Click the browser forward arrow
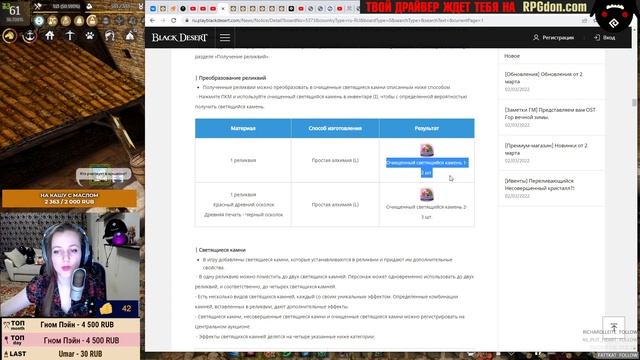The image size is (640, 360). click(163, 20)
